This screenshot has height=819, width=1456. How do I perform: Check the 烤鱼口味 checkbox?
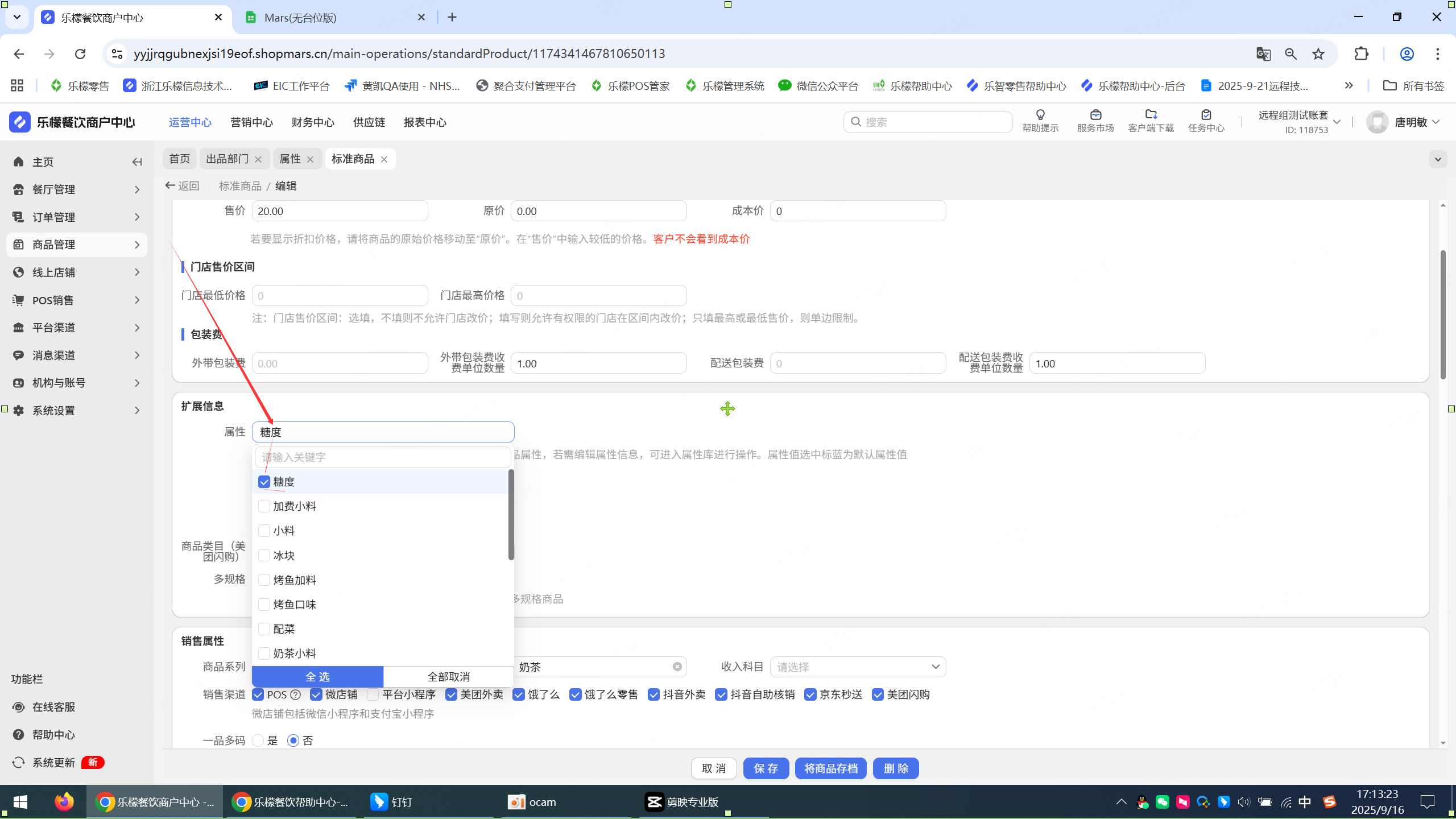point(264,604)
